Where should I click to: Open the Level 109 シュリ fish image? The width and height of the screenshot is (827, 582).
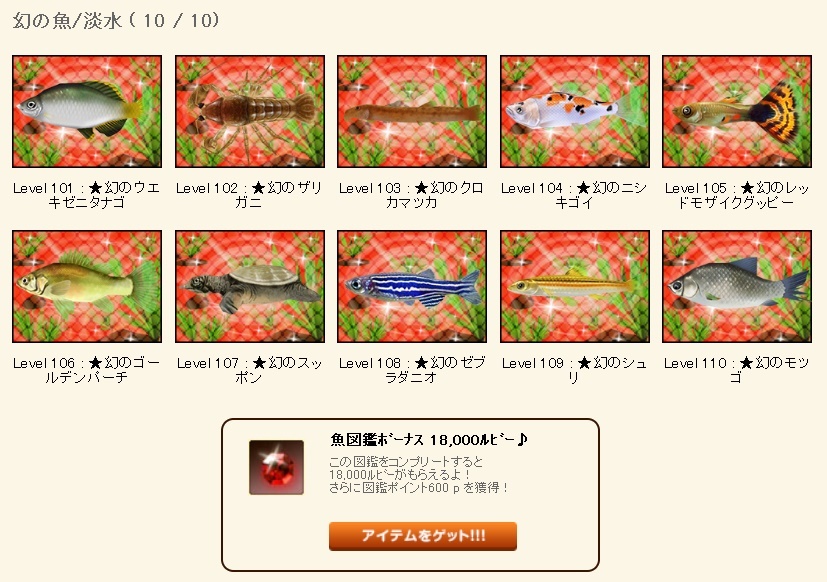[x=575, y=287]
